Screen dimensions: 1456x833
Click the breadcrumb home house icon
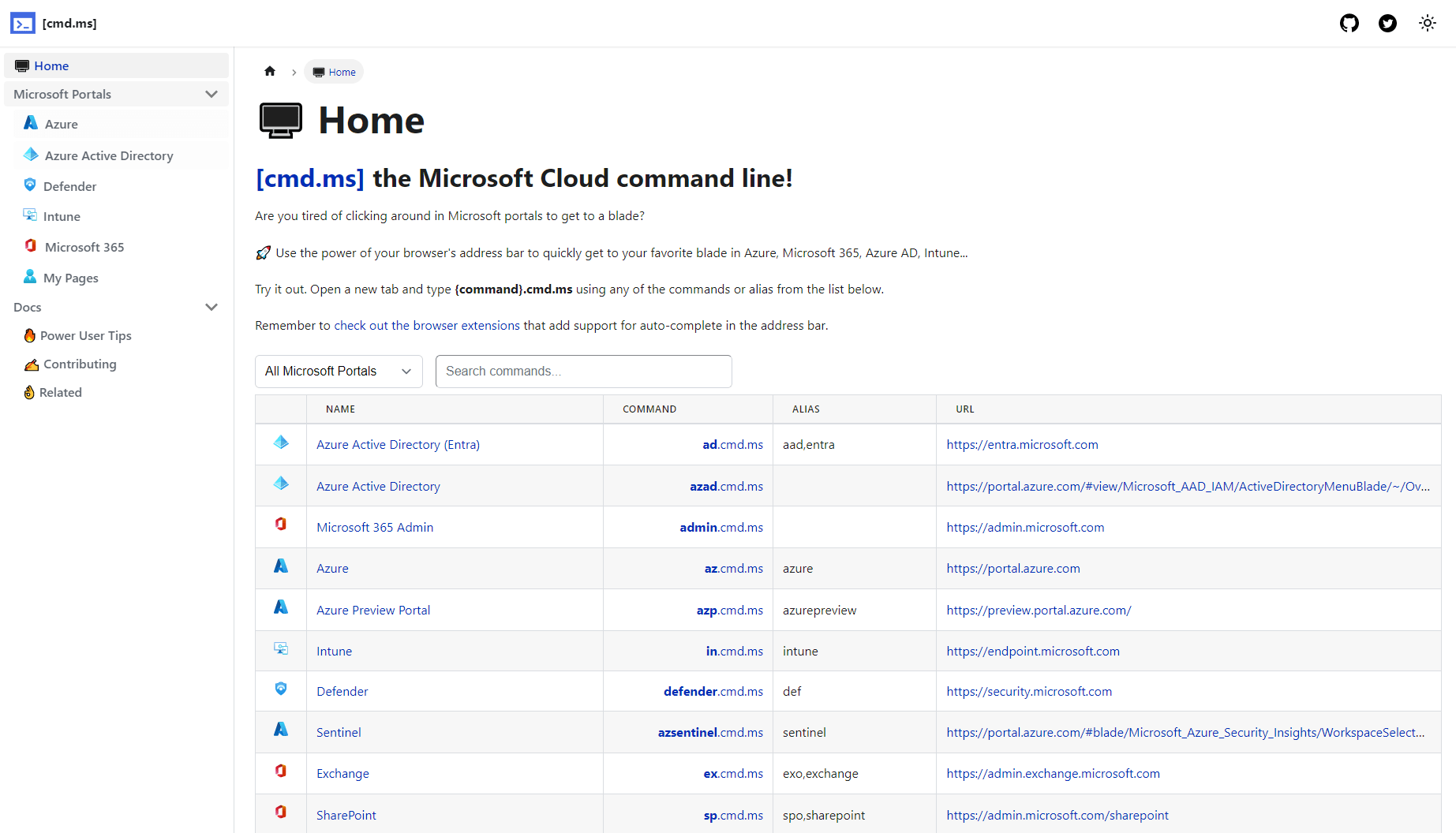coord(270,72)
